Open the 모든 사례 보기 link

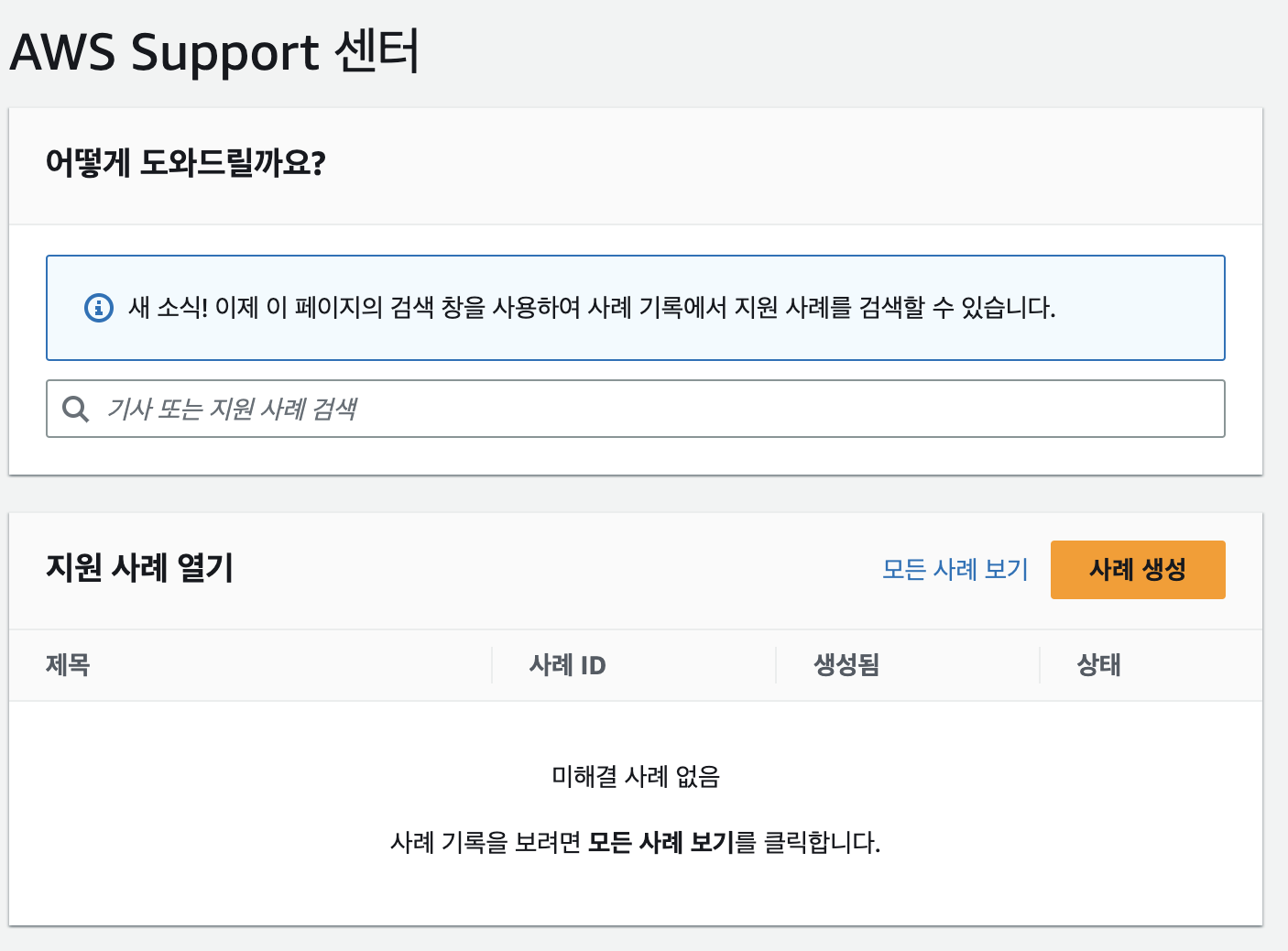(x=955, y=569)
